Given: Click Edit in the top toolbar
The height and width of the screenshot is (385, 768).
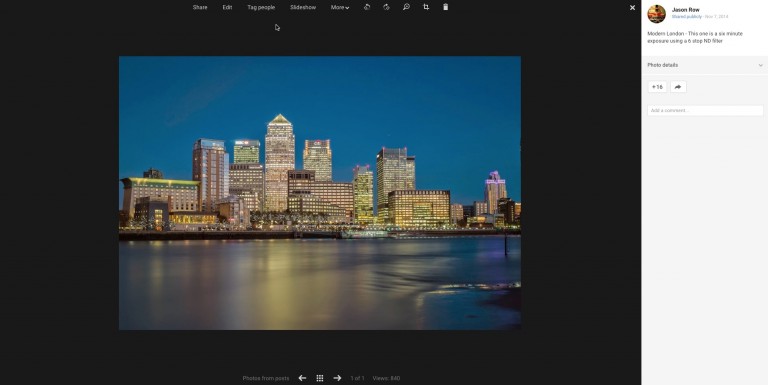Looking at the screenshot, I should point(227,7).
